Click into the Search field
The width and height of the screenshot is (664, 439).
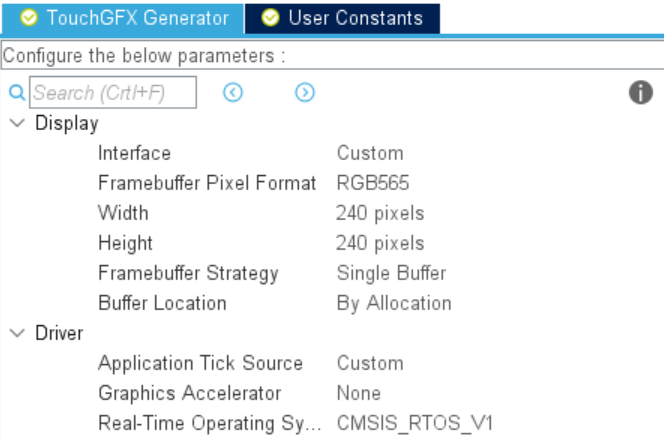click(x=113, y=92)
